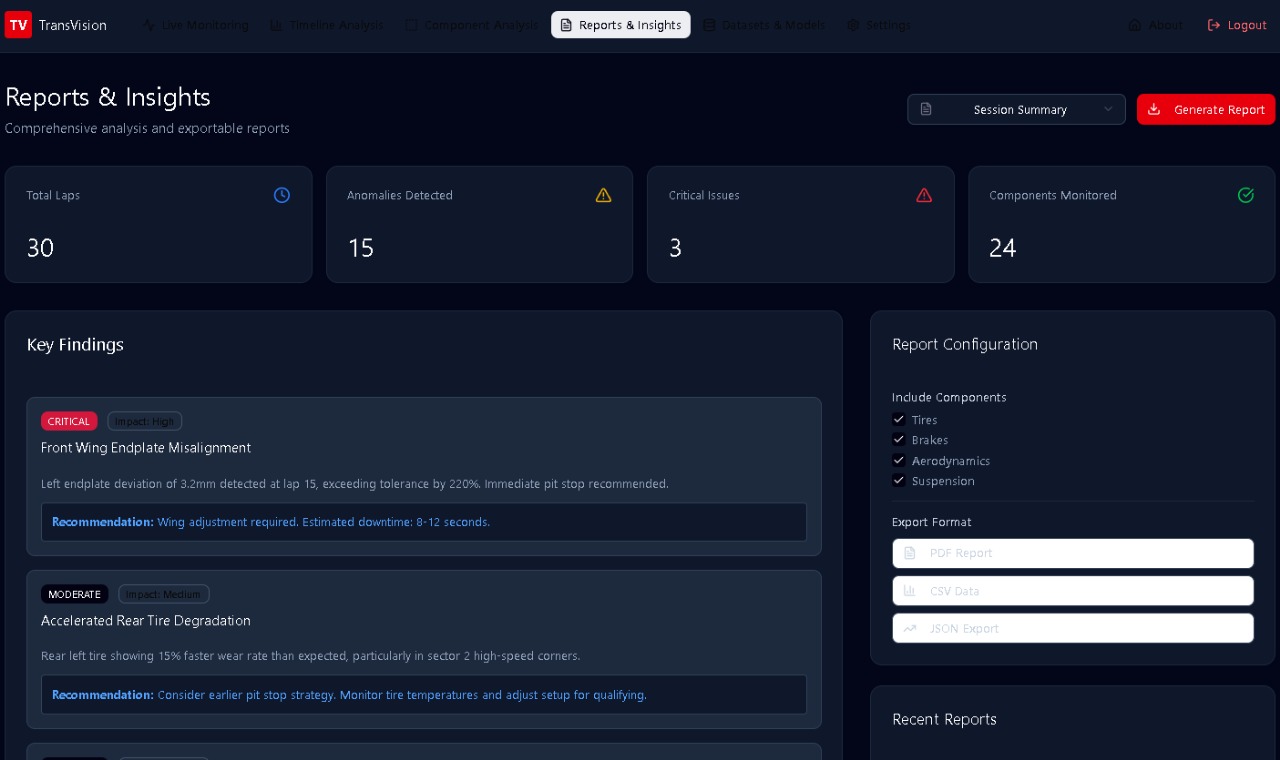This screenshot has height=760, width=1280.
Task: Click the Key Findings heading
Action: [75, 345]
